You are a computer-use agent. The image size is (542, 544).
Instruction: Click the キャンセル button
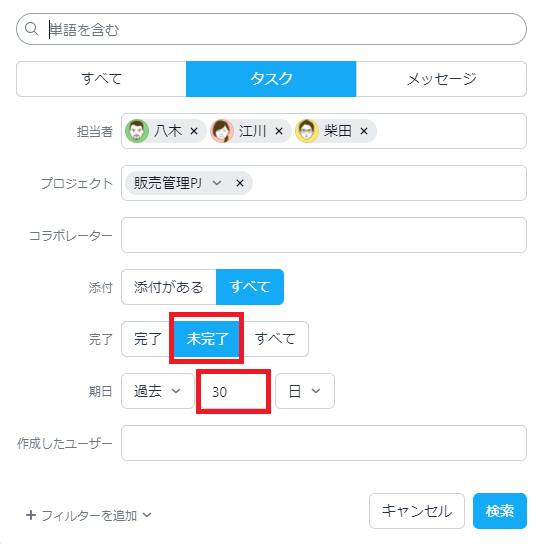[417, 511]
